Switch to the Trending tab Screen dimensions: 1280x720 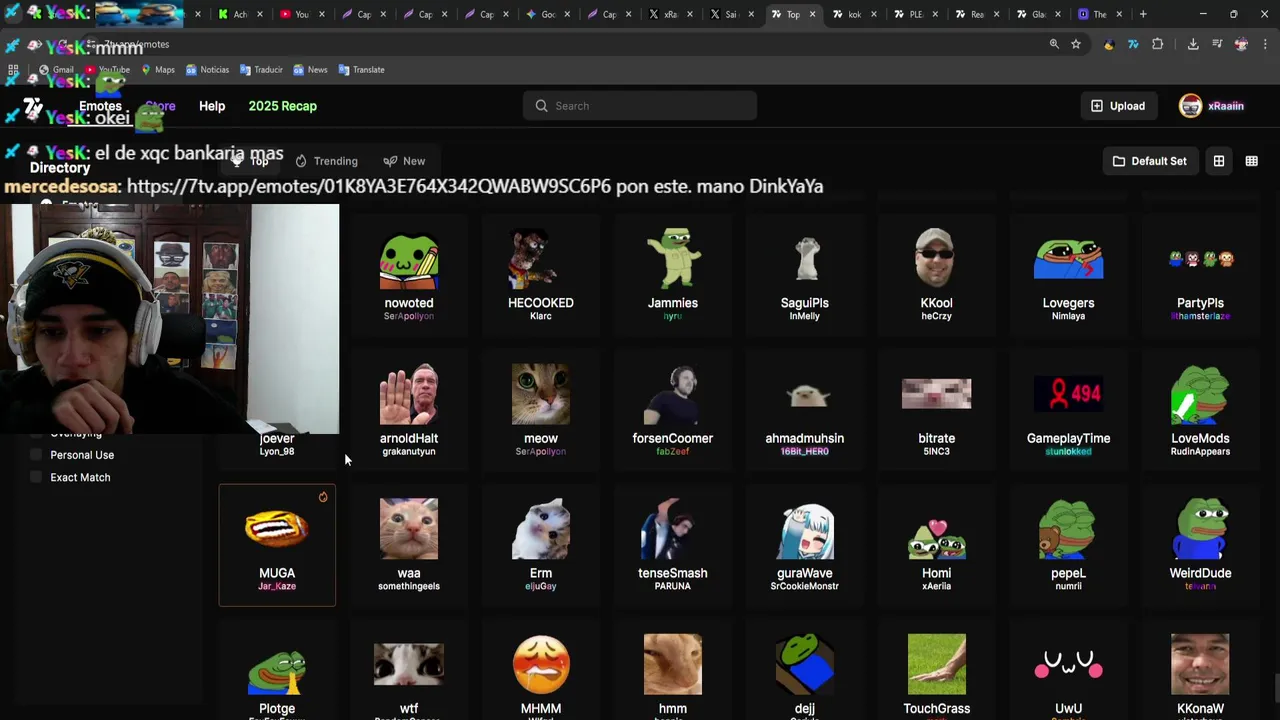tap(326, 161)
